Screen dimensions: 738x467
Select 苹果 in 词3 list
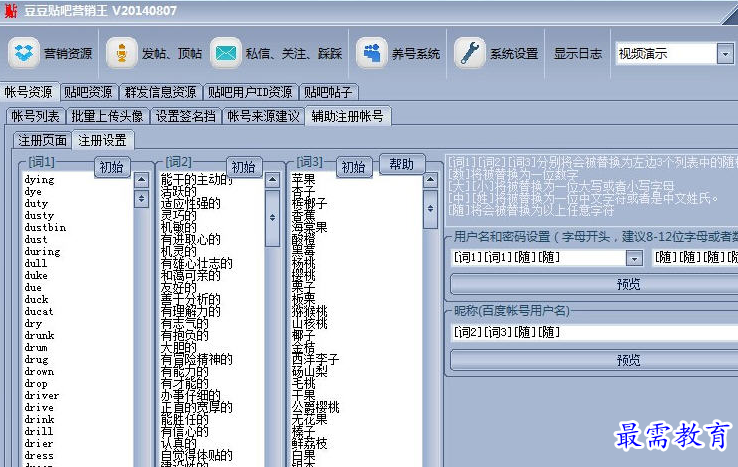pos(304,180)
